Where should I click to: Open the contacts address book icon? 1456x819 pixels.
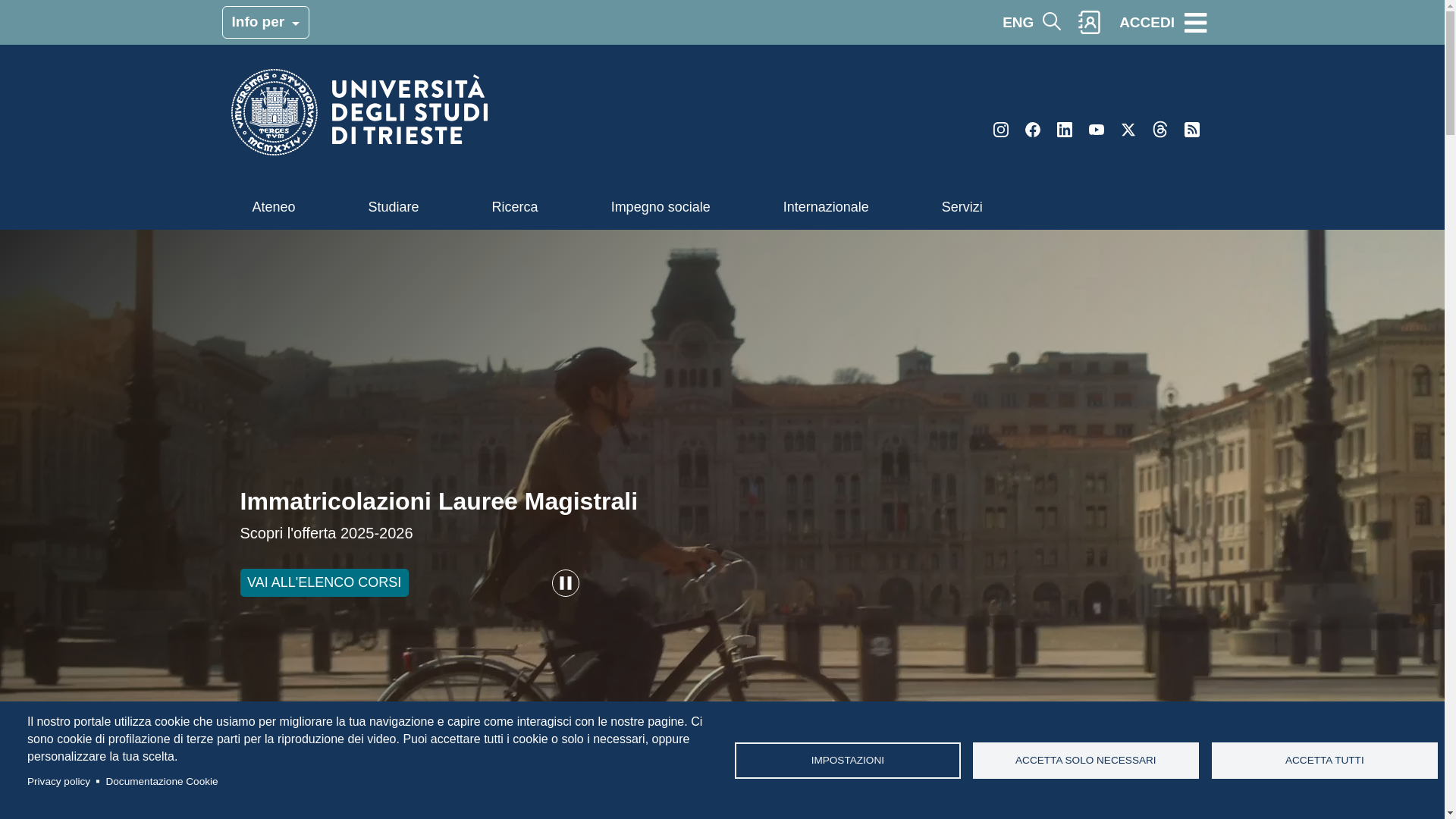1090,22
